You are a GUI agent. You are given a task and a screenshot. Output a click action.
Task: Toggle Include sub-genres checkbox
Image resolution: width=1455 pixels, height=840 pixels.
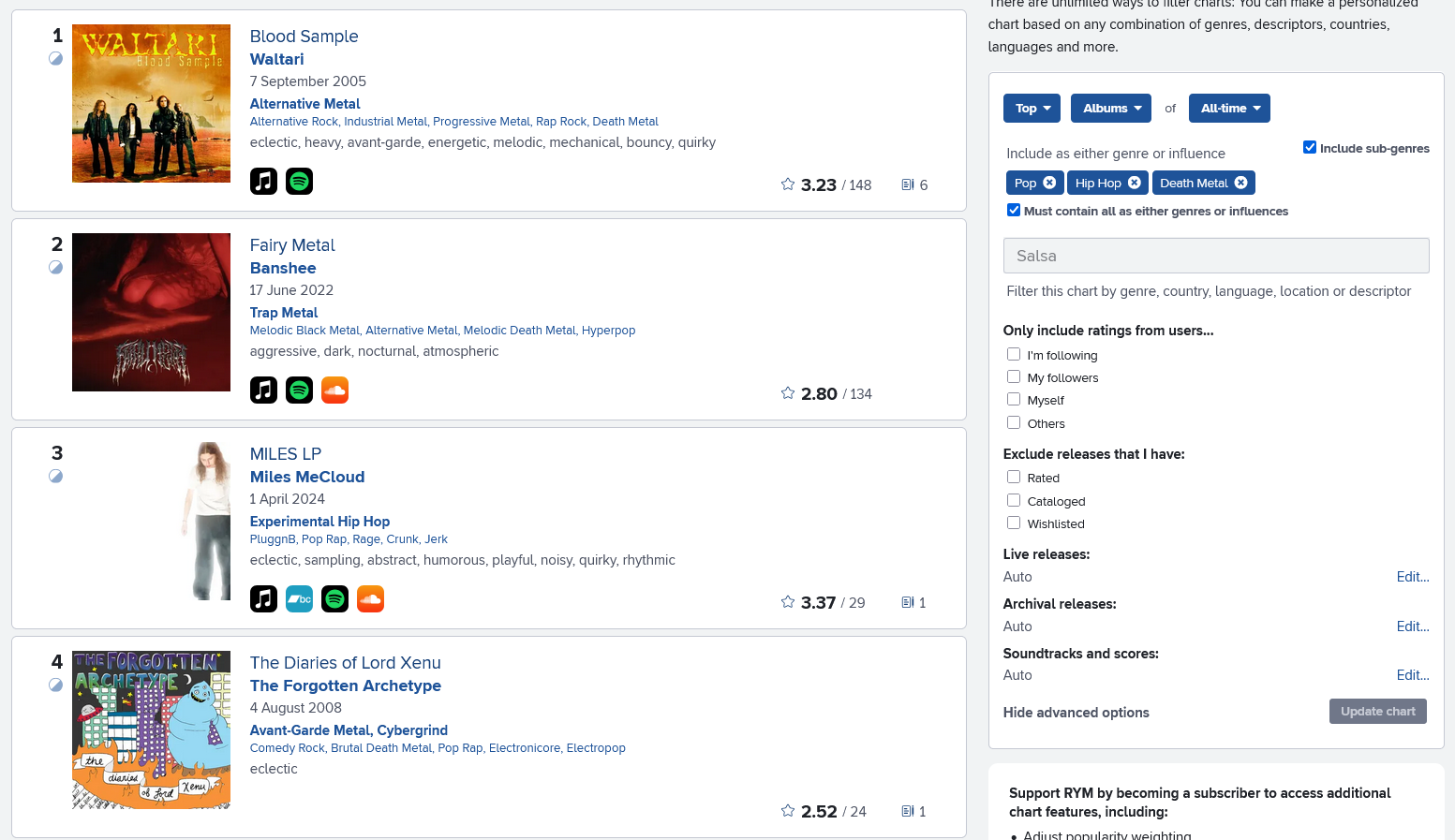tap(1310, 147)
